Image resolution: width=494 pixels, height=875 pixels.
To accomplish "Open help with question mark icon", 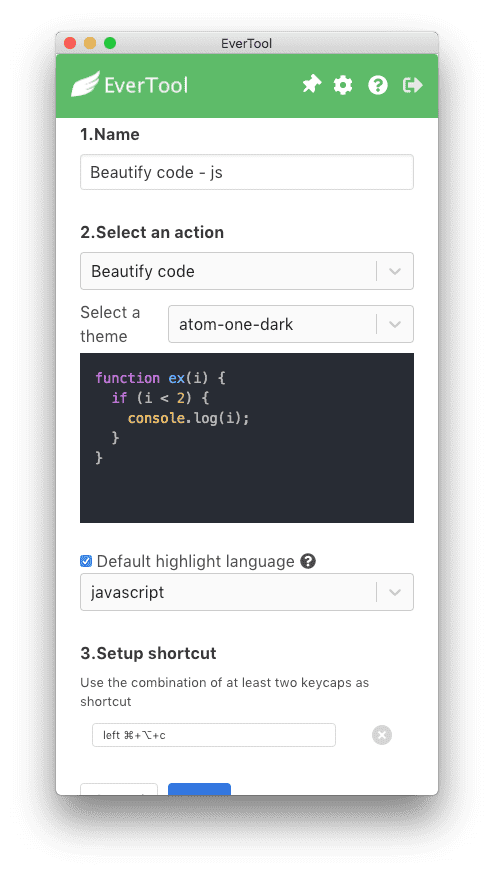I will [x=378, y=85].
